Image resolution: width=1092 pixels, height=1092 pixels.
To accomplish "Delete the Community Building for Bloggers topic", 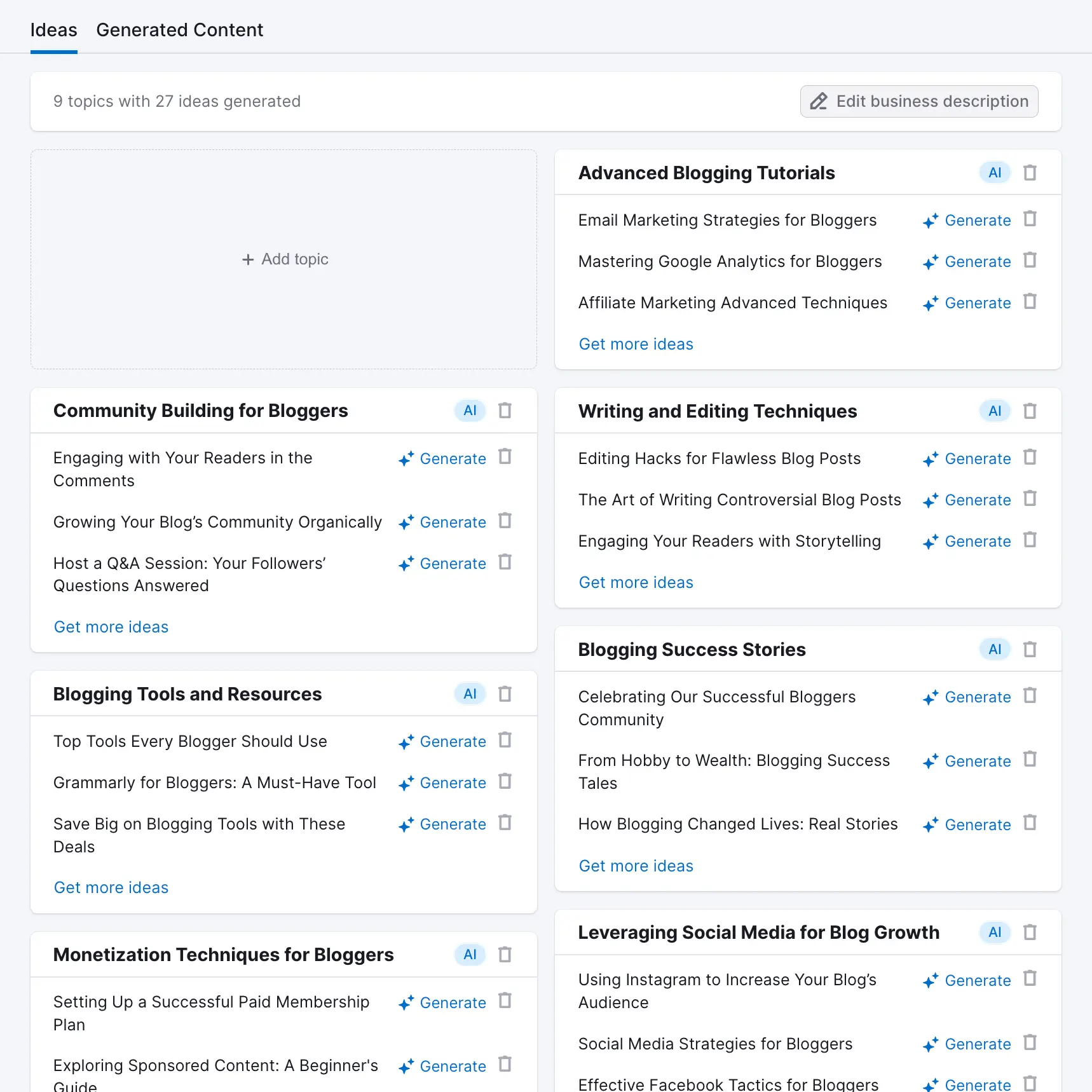I will [x=505, y=410].
